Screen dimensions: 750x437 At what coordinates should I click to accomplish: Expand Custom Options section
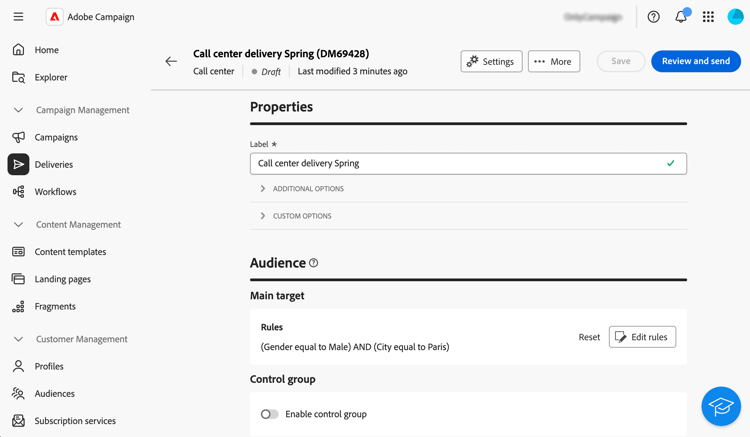[x=302, y=216]
